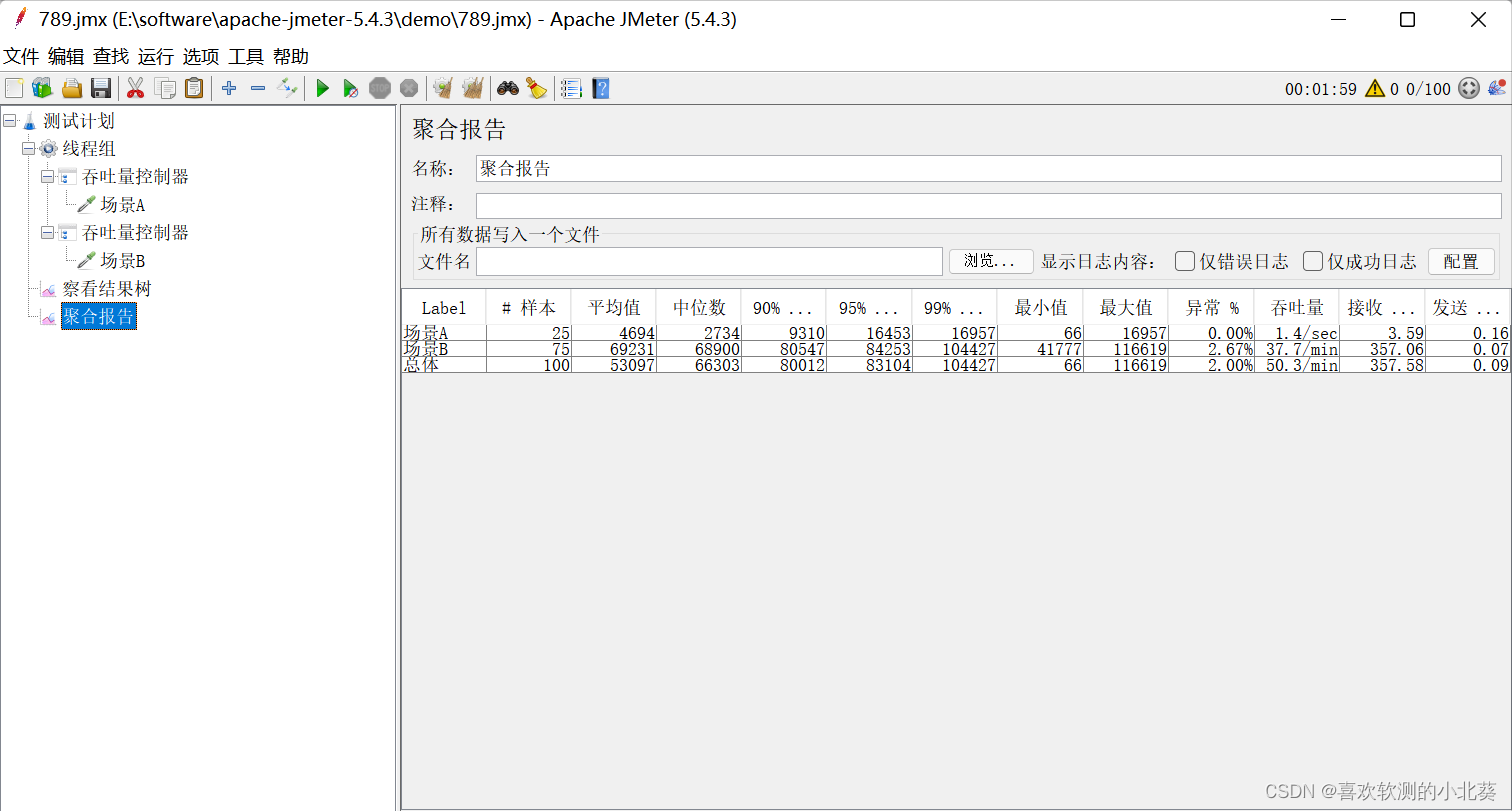Click the remote engine icon at toolbar end
This screenshot has width=1512, height=811.
coord(1497,88)
